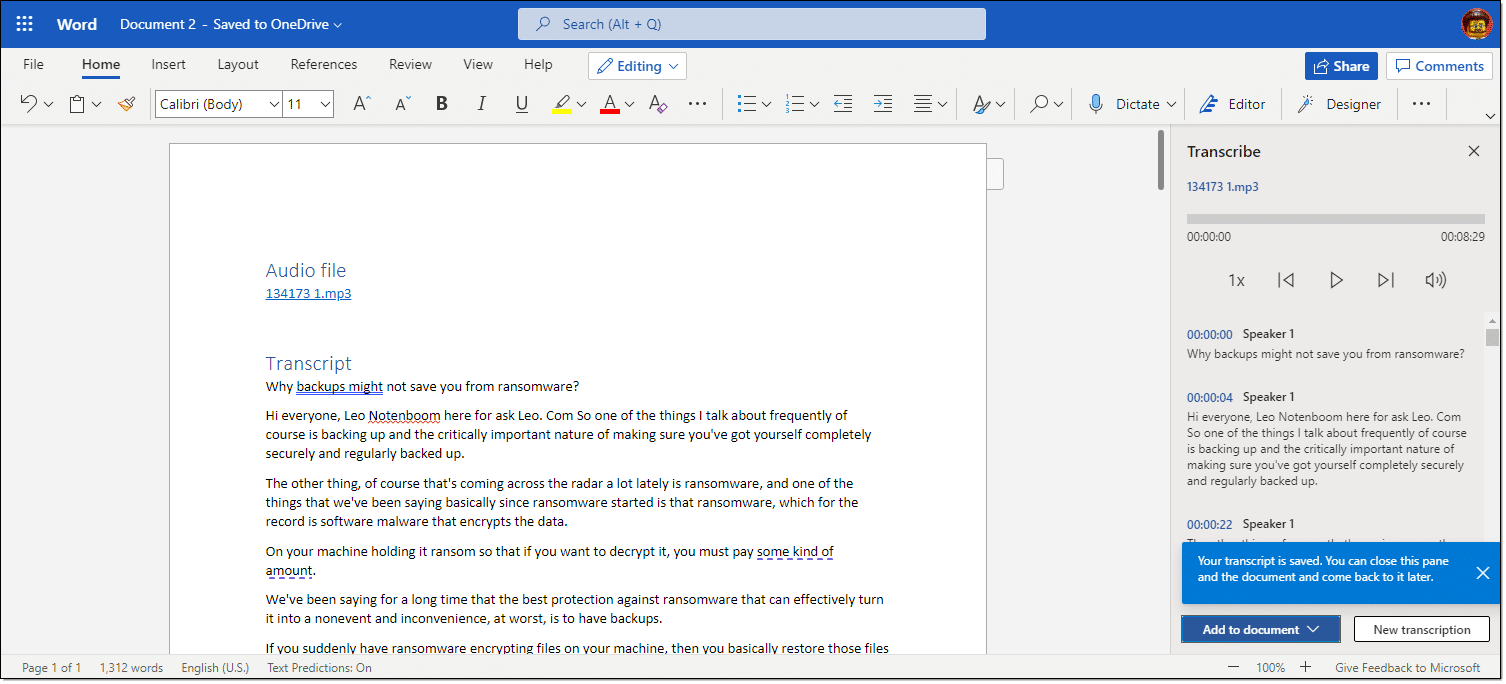Click the Clear Formatting icon
The width and height of the screenshot is (1506, 684).
[x=657, y=104]
